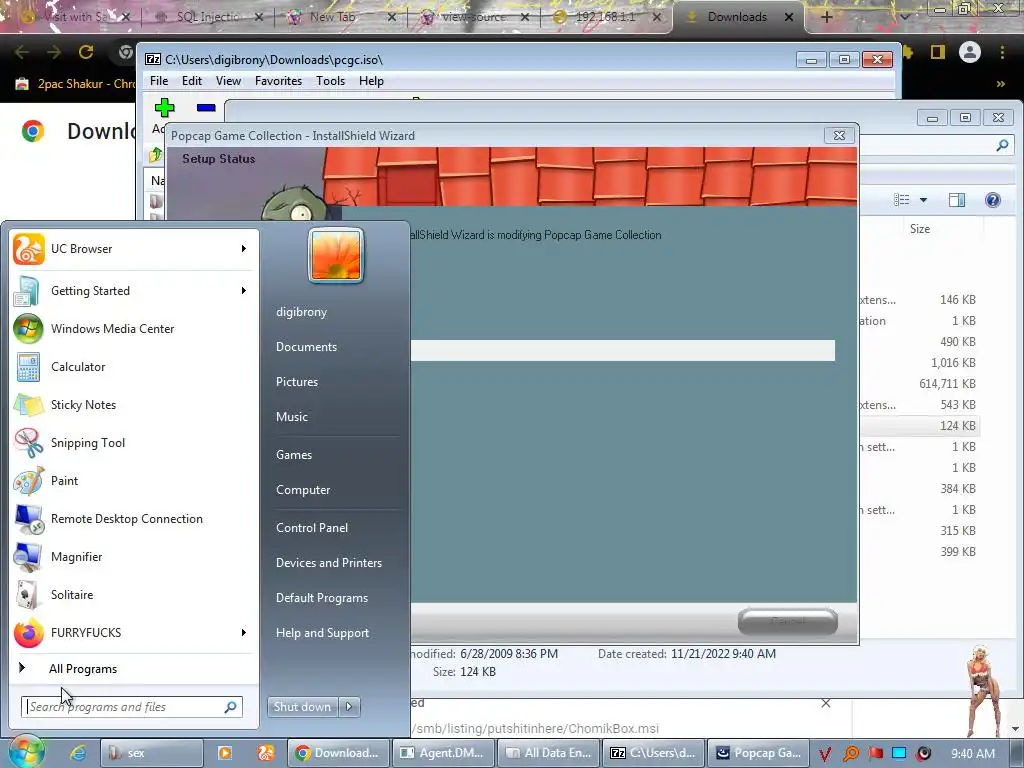Click the 7-Zip Extract blue minus icon

[x=206, y=107]
